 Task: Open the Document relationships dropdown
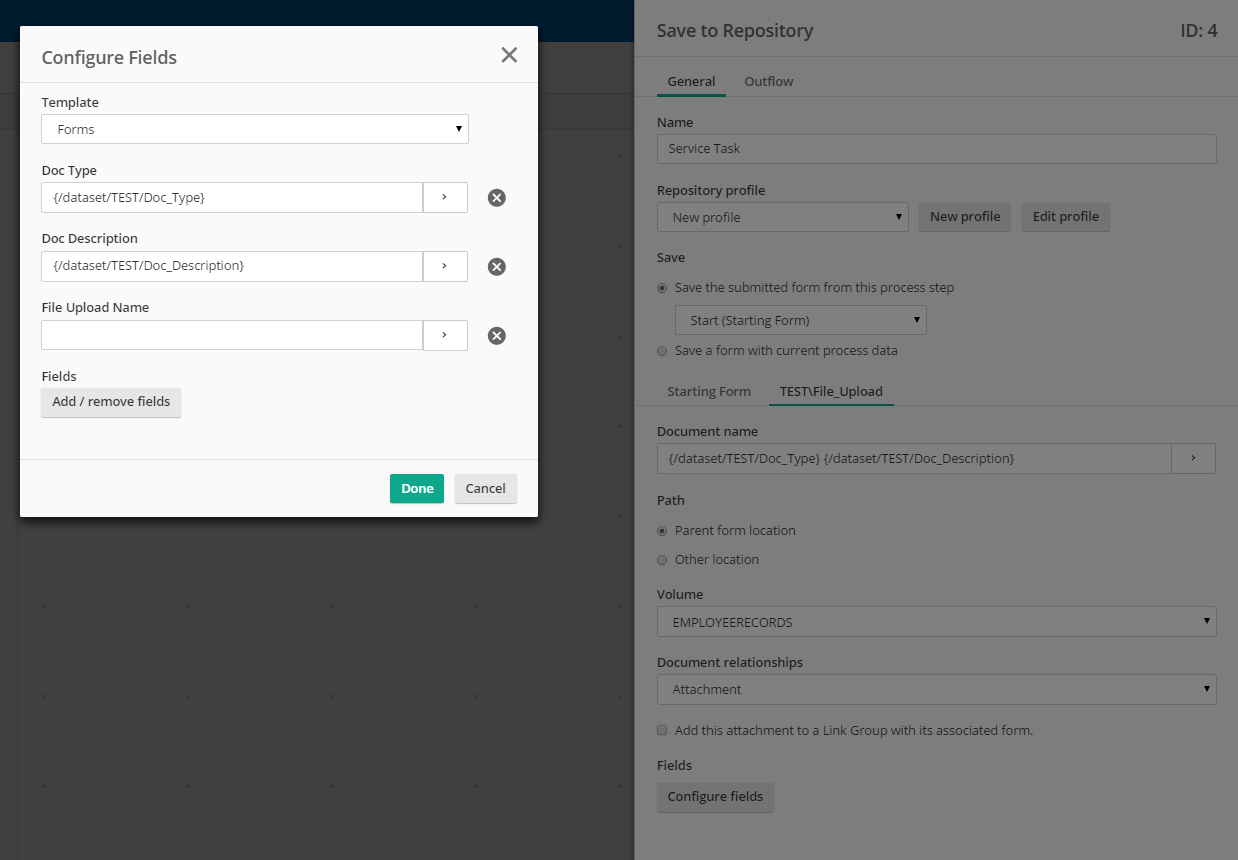(x=936, y=690)
